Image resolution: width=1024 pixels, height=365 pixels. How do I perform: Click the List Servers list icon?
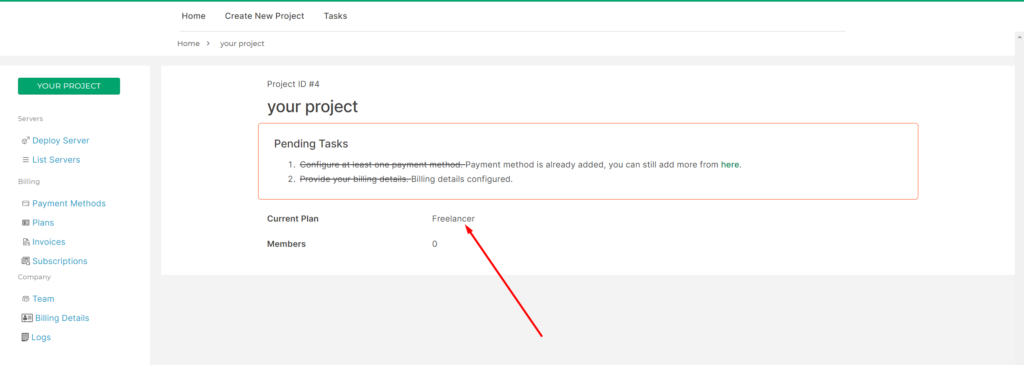(x=25, y=160)
